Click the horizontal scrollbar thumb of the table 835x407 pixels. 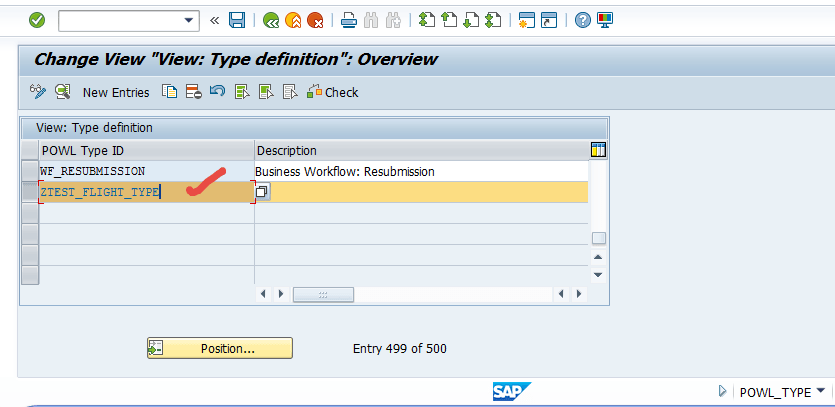coord(323,294)
